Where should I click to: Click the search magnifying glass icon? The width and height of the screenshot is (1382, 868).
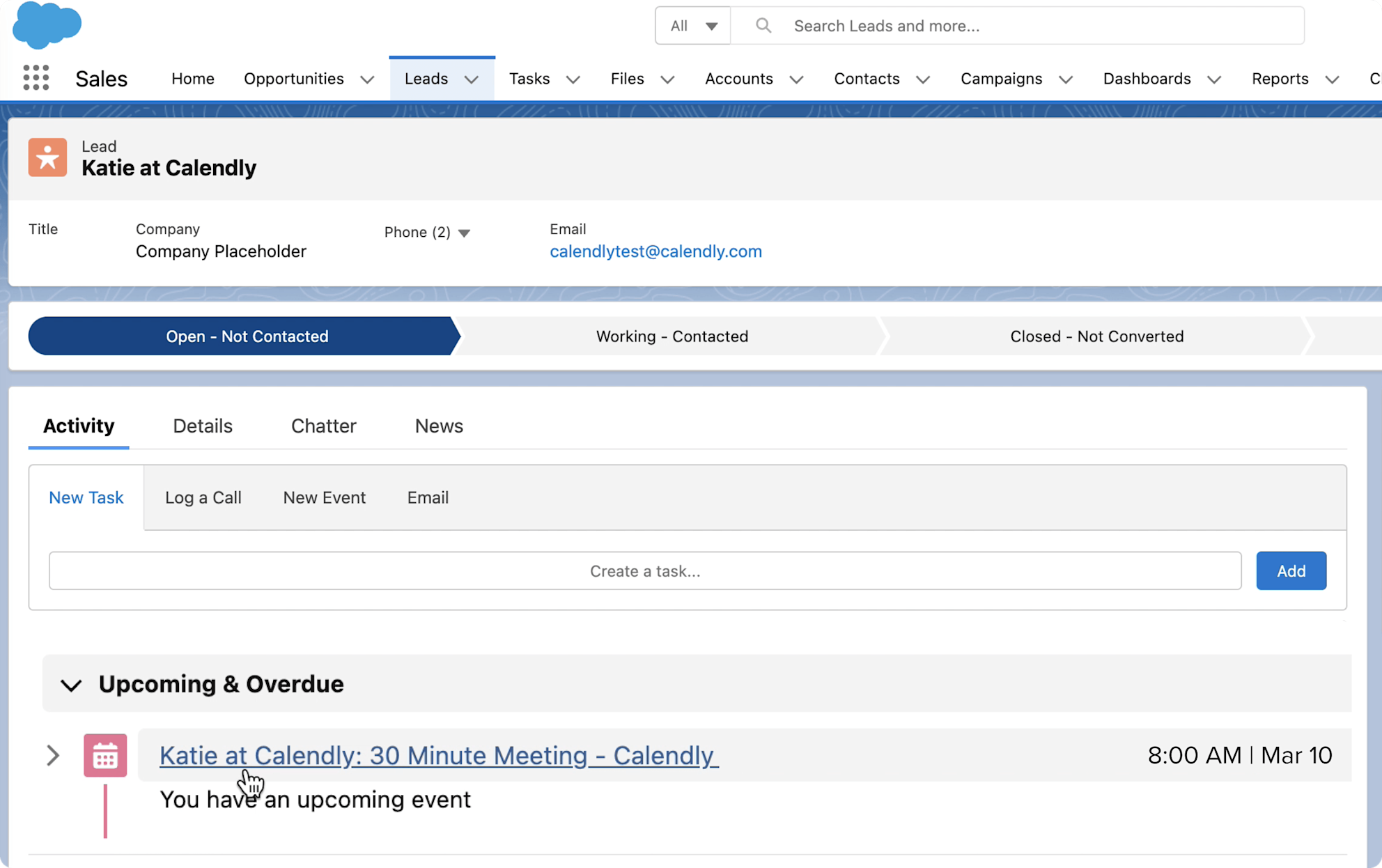[x=763, y=26]
